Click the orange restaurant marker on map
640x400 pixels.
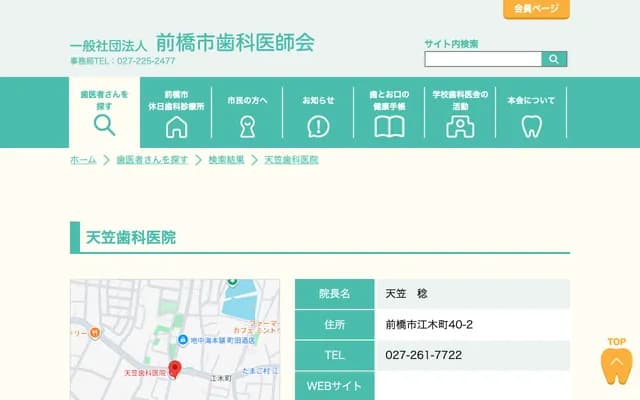click(95, 333)
